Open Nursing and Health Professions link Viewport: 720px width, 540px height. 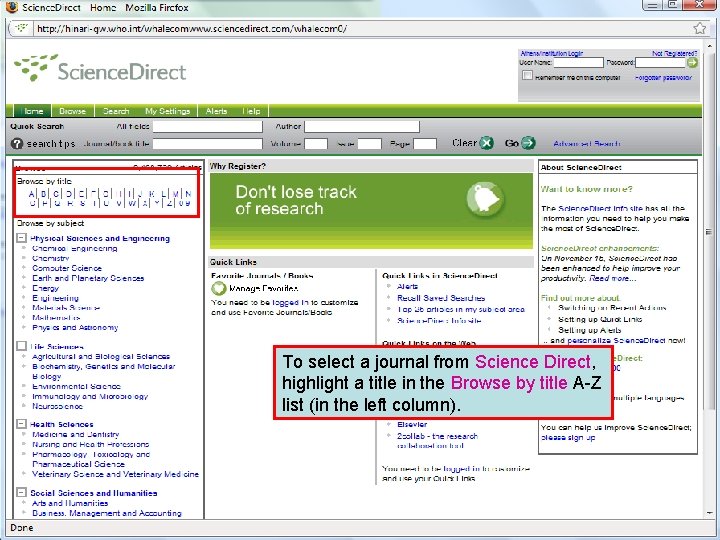(x=90, y=444)
